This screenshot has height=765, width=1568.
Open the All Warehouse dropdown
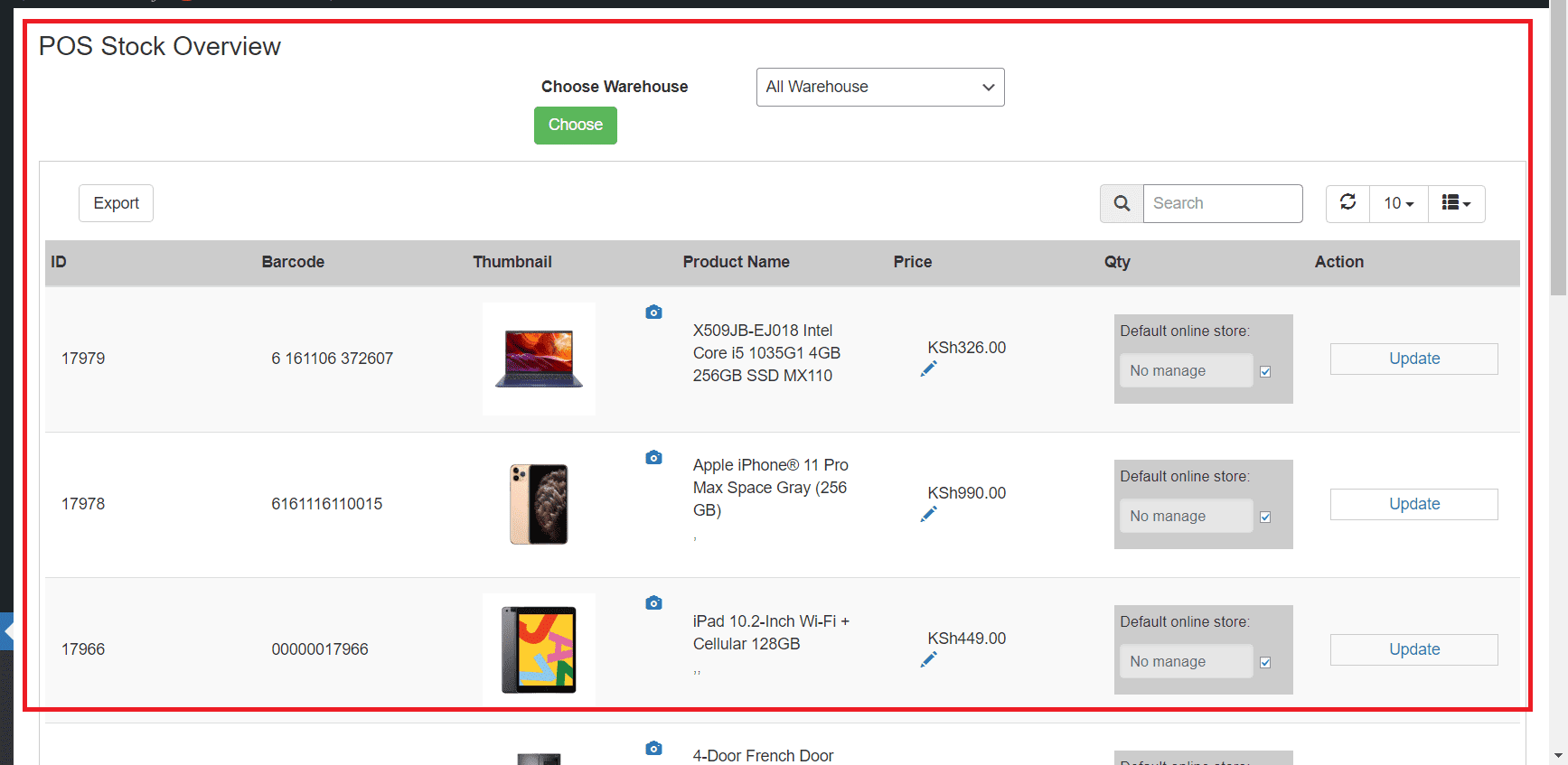[879, 87]
